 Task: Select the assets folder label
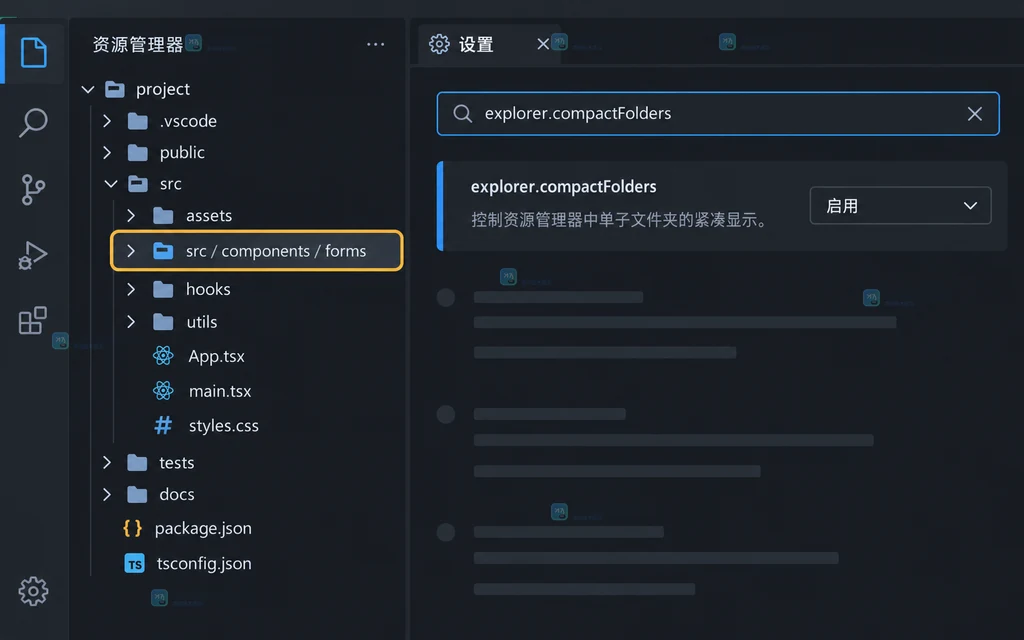point(209,216)
